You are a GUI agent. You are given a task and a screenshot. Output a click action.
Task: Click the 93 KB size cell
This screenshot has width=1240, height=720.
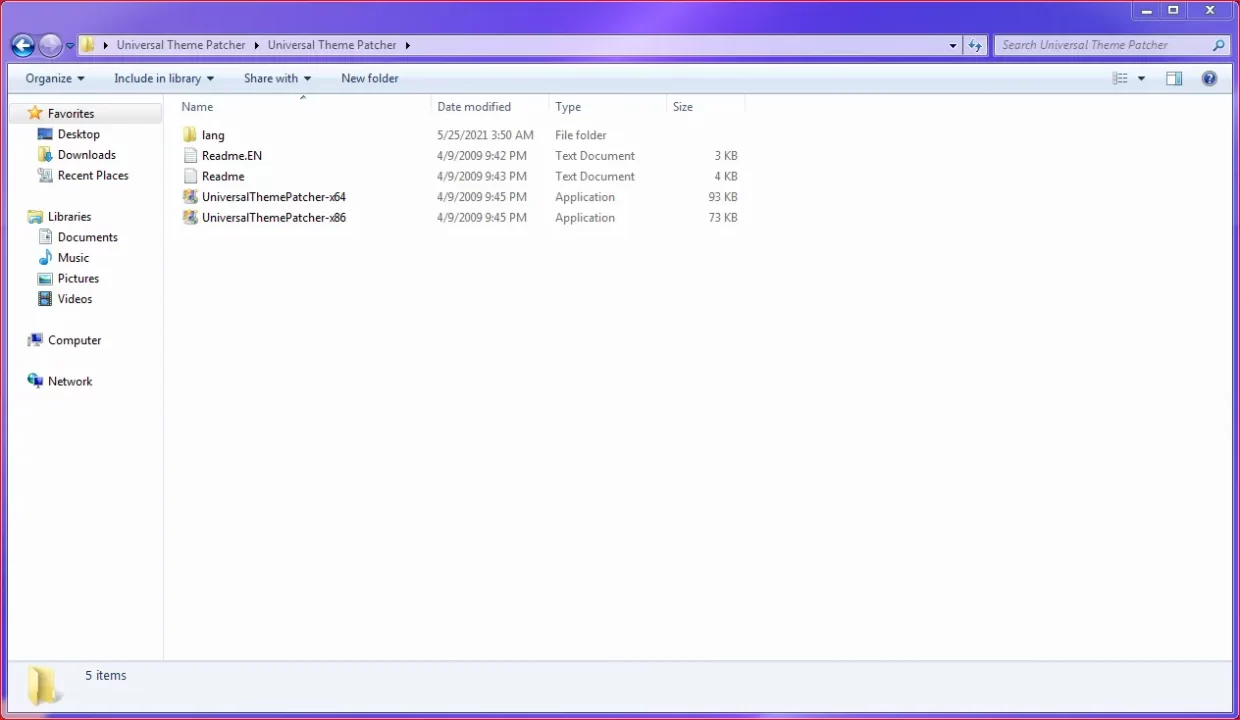pyautogui.click(x=723, y=197)
